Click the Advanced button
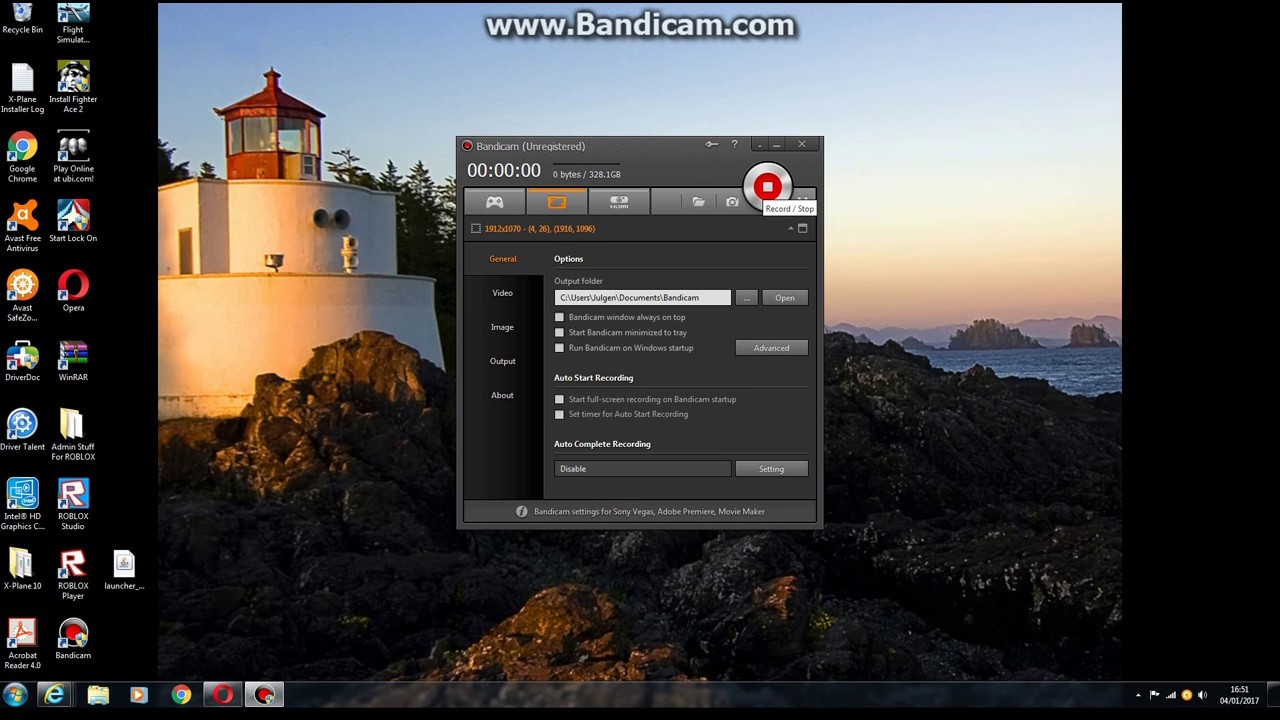This screenshot has width=1280, height=720. [771, 348]
